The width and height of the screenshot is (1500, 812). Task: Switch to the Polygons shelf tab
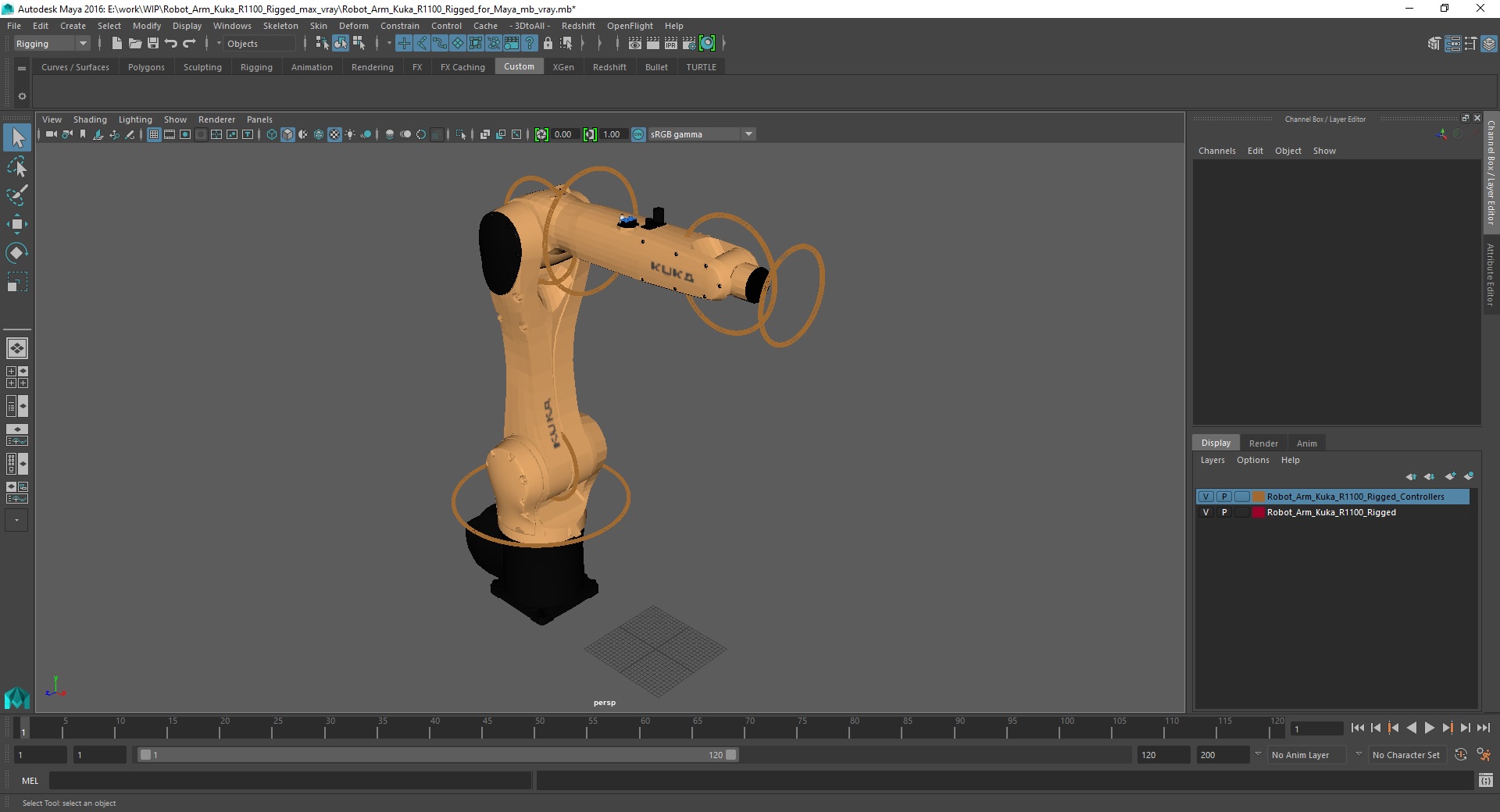146,67
